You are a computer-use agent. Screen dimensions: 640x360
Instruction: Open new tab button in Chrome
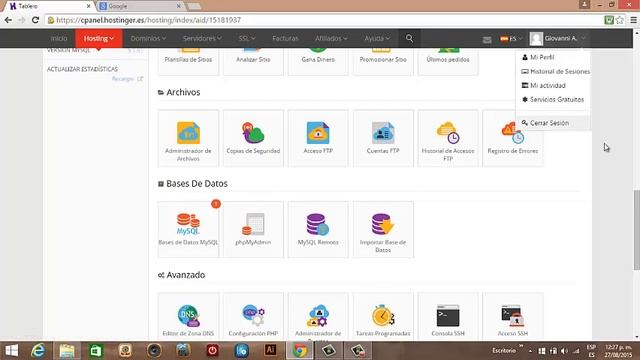[194, 6]
